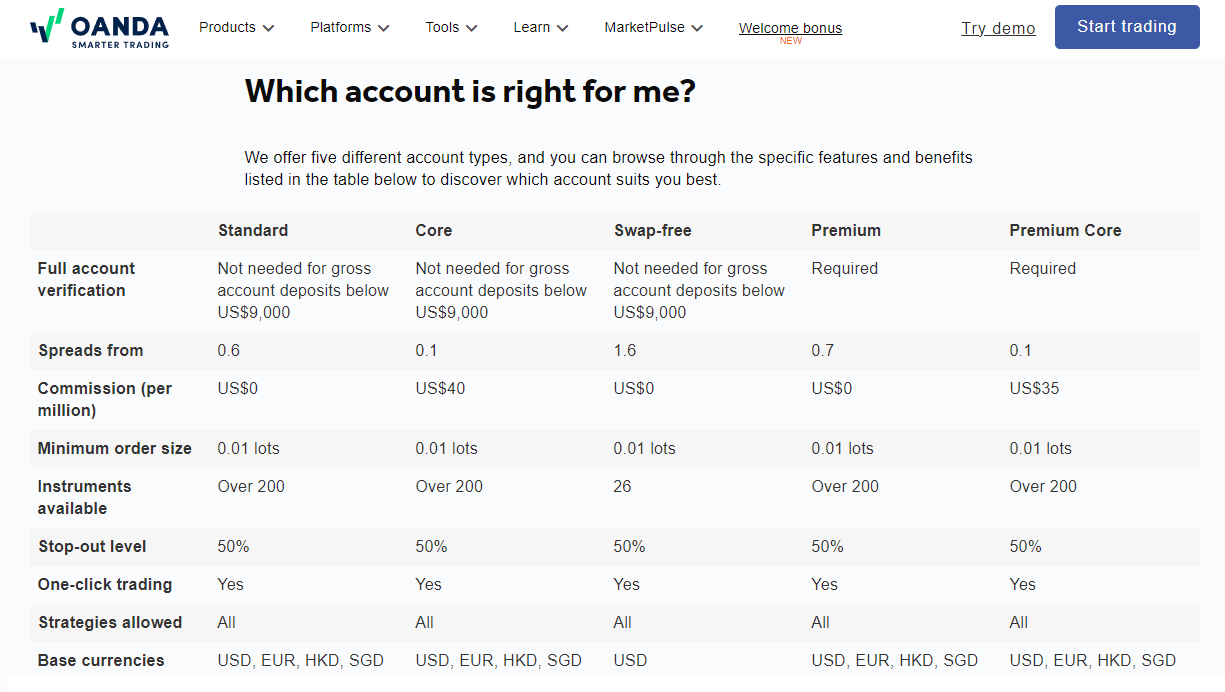Expand the Tools dropdown chevron
The width and height of the screenshot is (1225, 692).
[472, 28]
